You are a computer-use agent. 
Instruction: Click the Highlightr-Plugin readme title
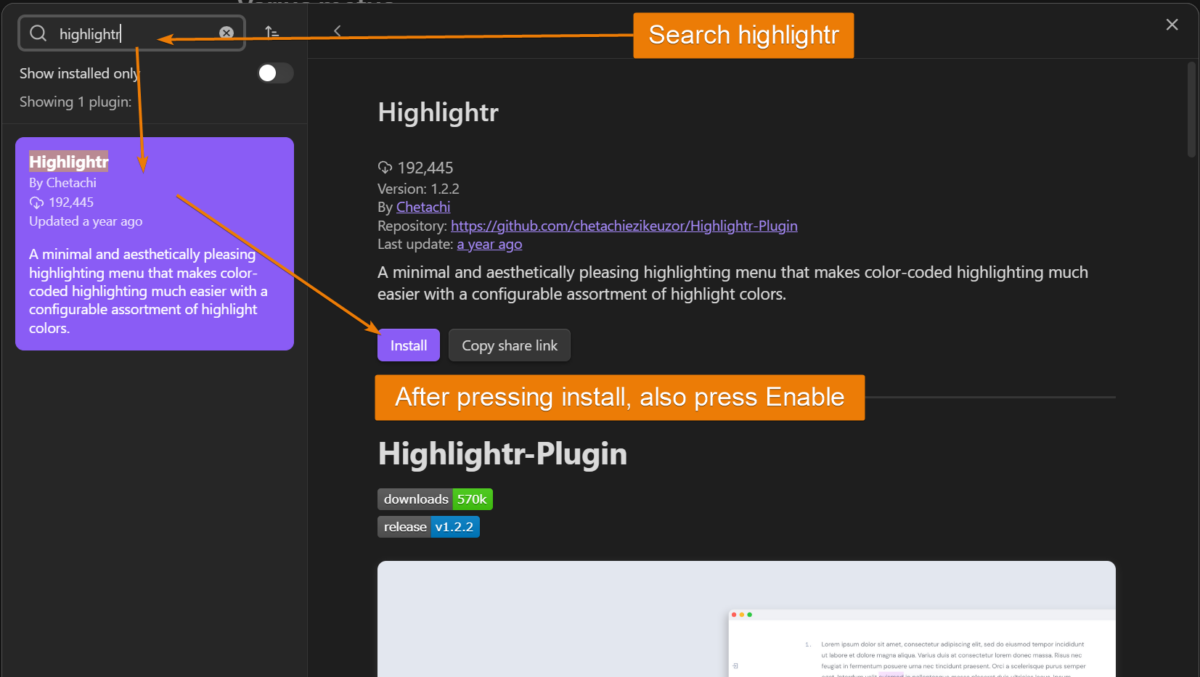pyautogui.click(x=502, y=453)
